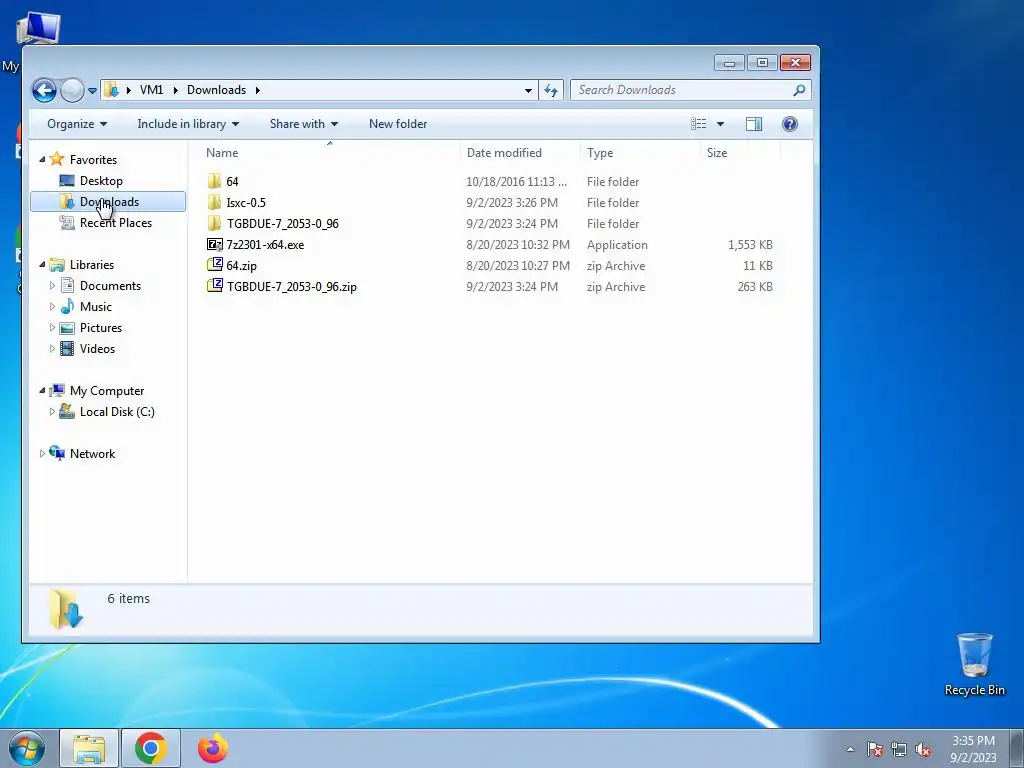Select the TGBDUE-7_2053-0_96.zip archive icon
The width and height of the screenshot is (1024, 768).
[x=214, y=286]
